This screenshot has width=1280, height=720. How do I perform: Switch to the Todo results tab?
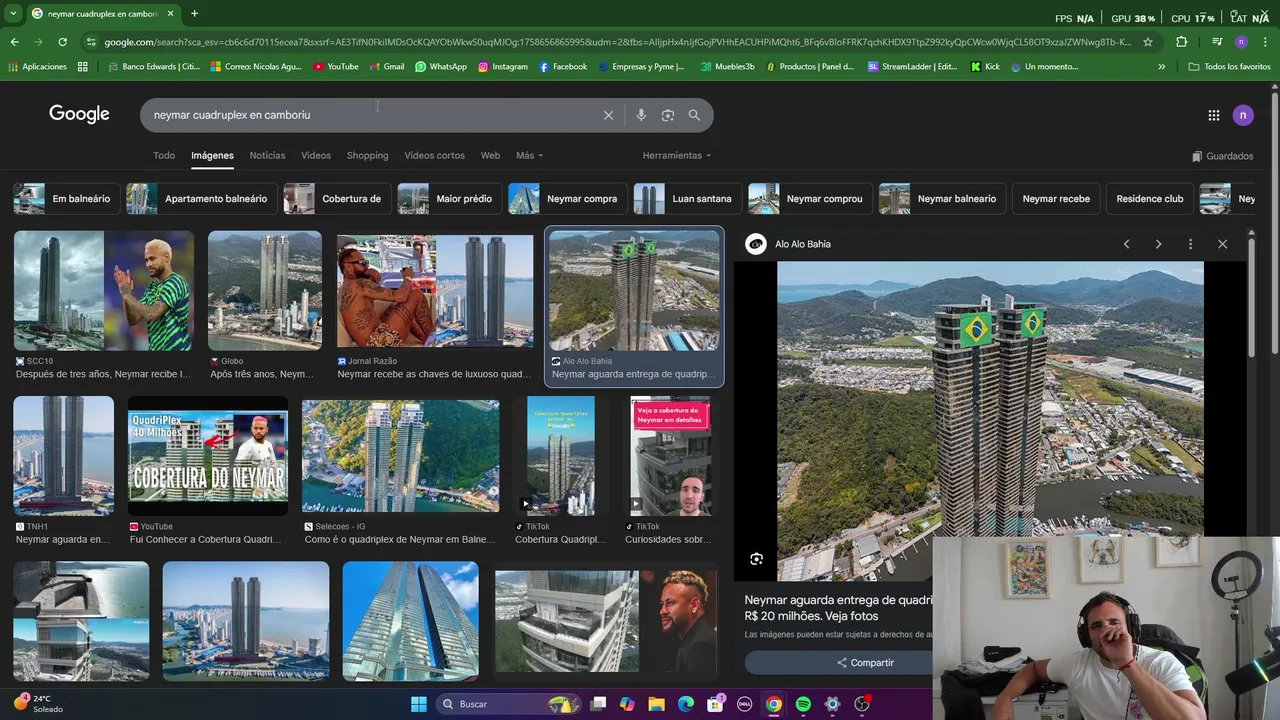coord(164,155)
